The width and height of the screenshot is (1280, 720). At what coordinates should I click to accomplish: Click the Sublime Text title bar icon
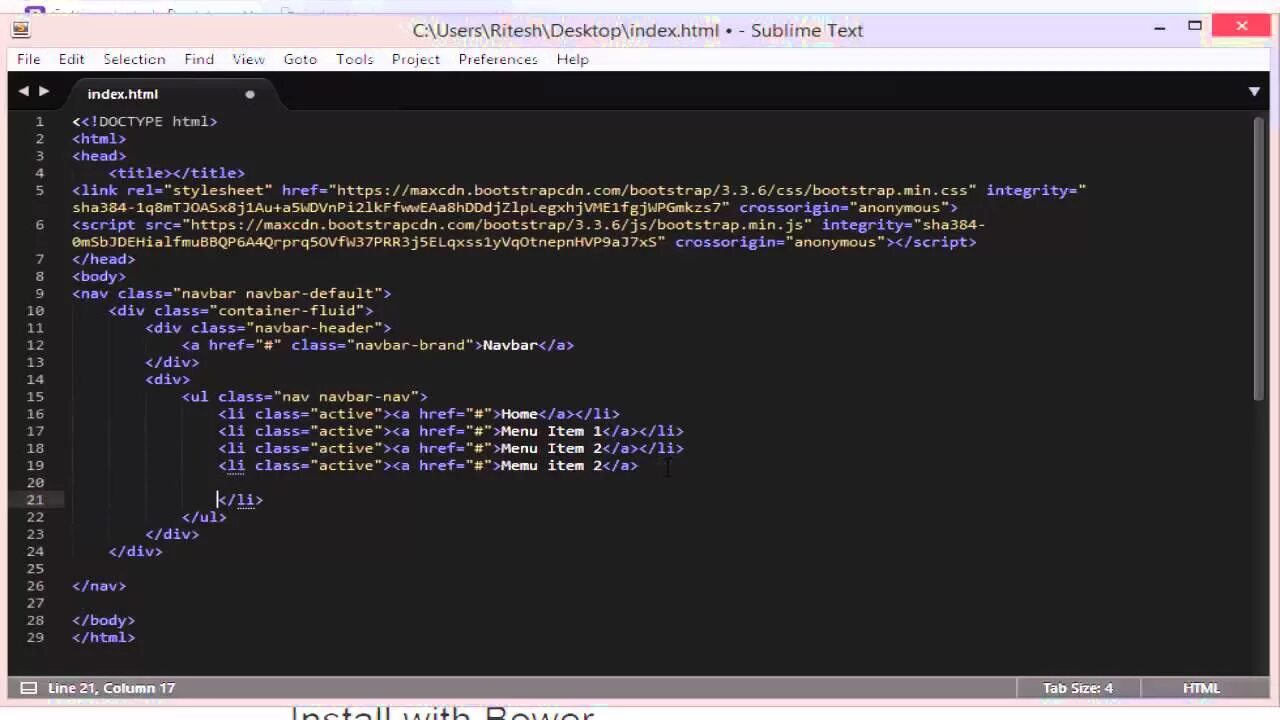coord(20,29)
